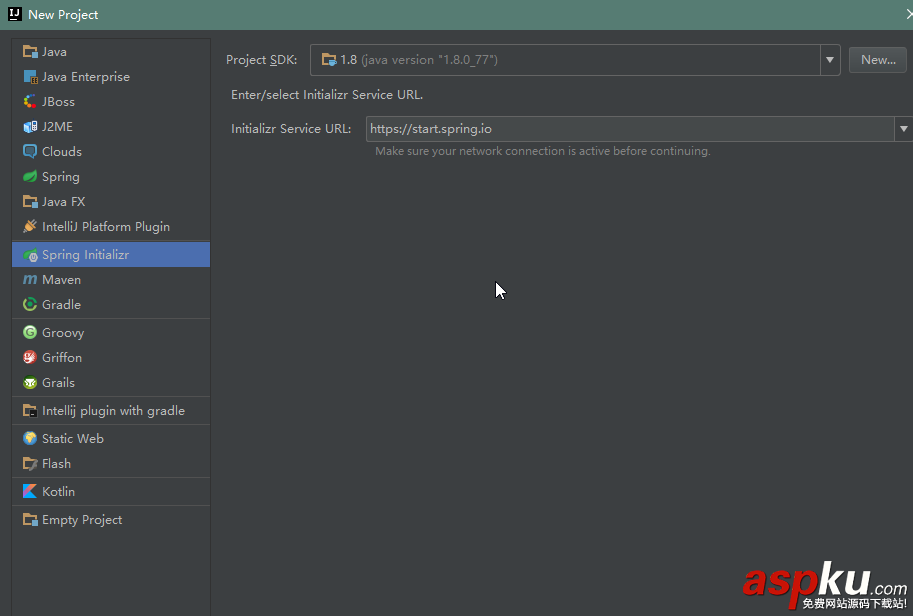Screen dimensions: 913x616
Task: Select the Groovy G icon
Action: coord(30,332)
